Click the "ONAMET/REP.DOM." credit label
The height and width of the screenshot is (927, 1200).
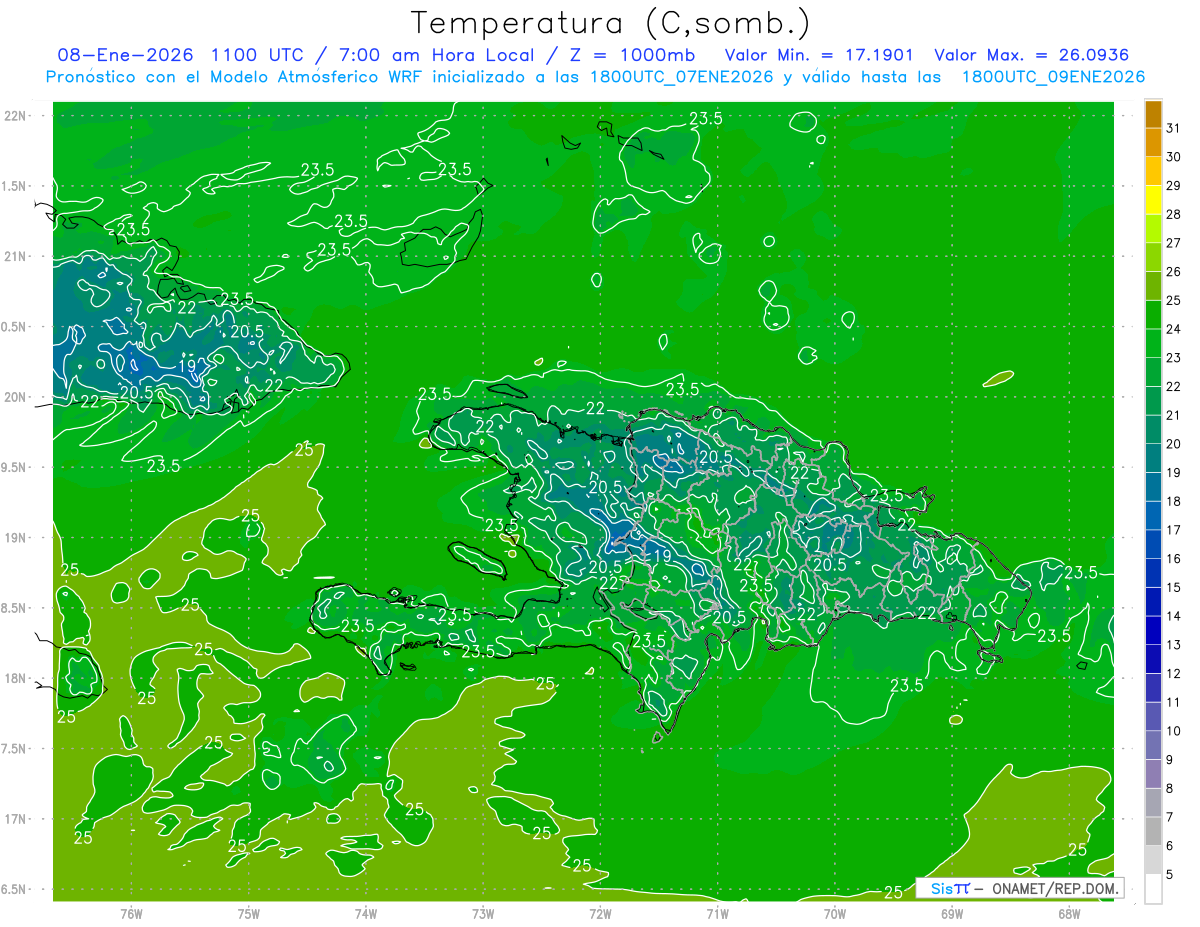coord(1054,888)
